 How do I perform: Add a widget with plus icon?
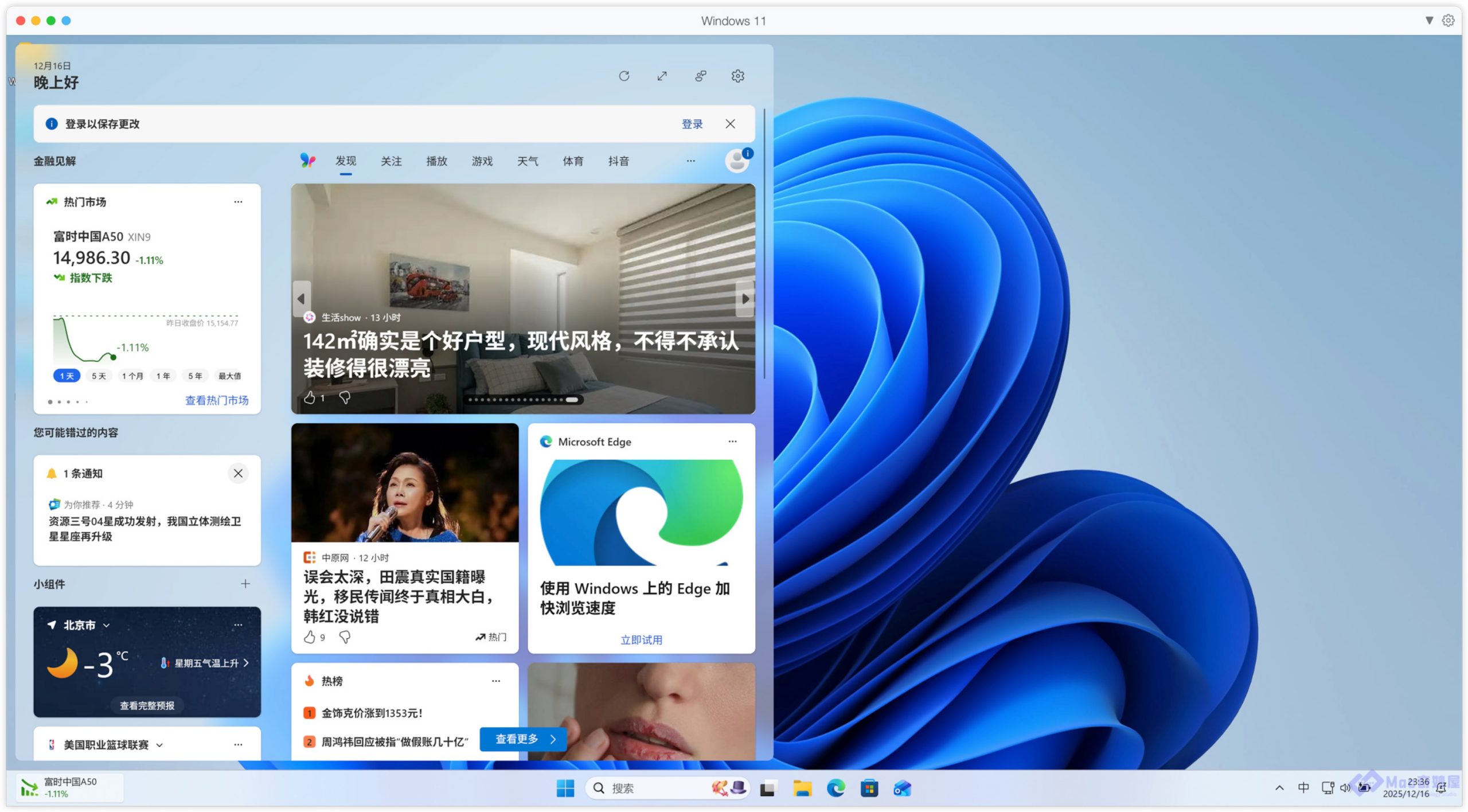245,584
